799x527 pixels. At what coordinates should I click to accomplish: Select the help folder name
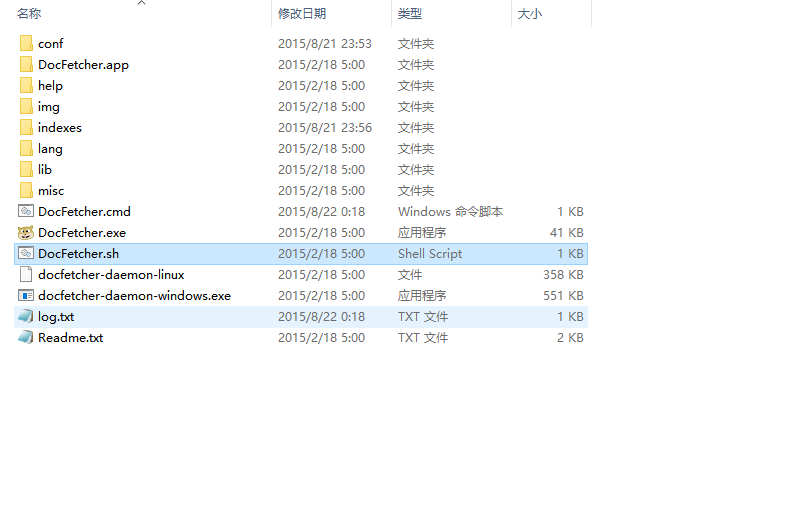point(50,86)
